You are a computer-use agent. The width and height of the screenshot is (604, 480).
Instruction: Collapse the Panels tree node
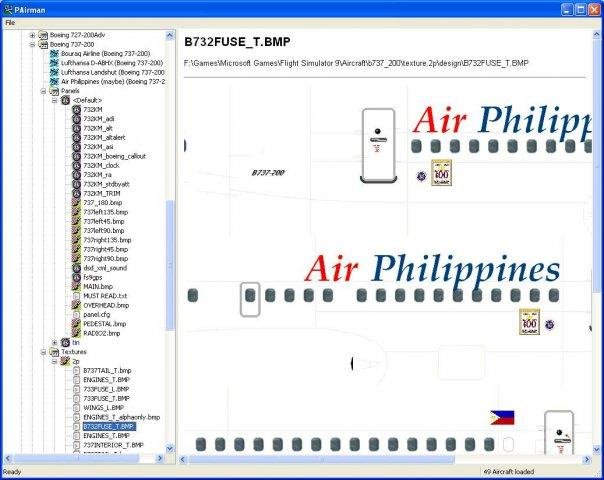pos(44,91)
